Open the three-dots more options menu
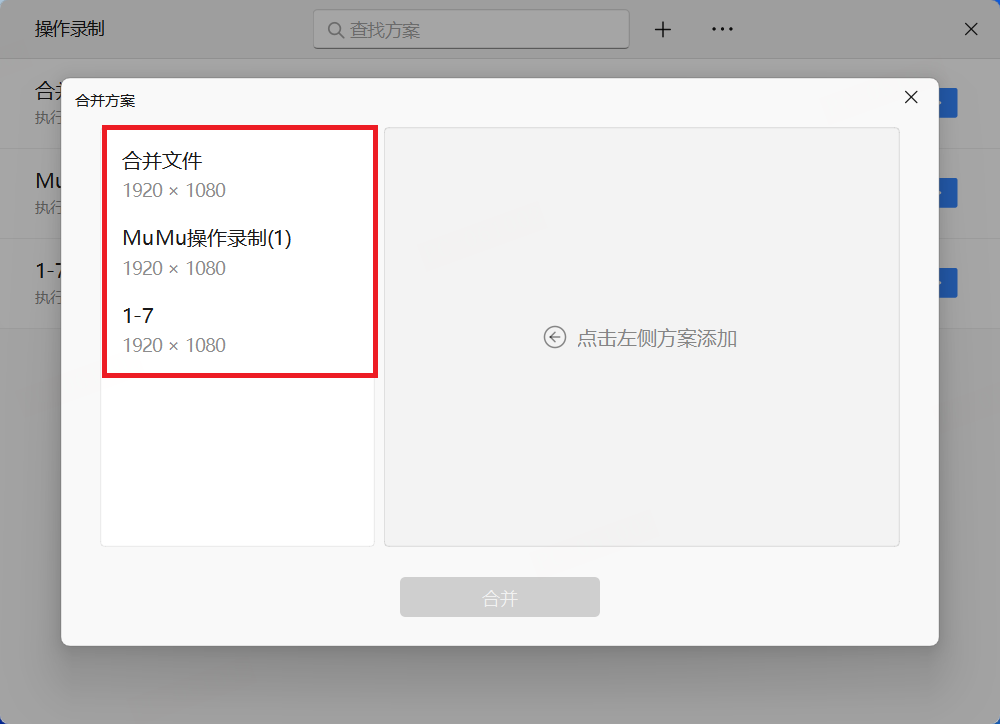Viewport: 1000px width, 724px height. 722,29
